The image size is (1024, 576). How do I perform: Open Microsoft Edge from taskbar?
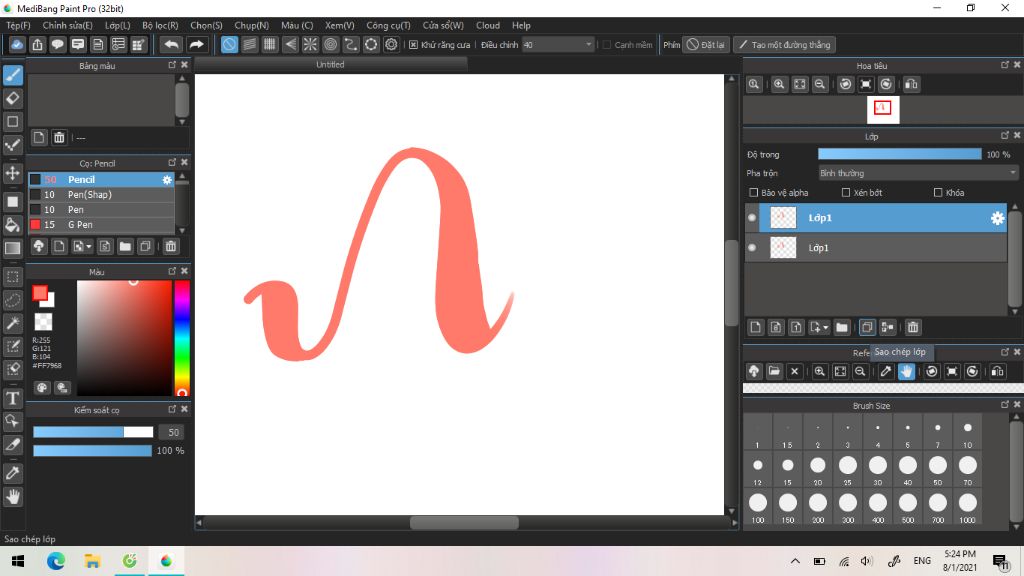[56, 561]
